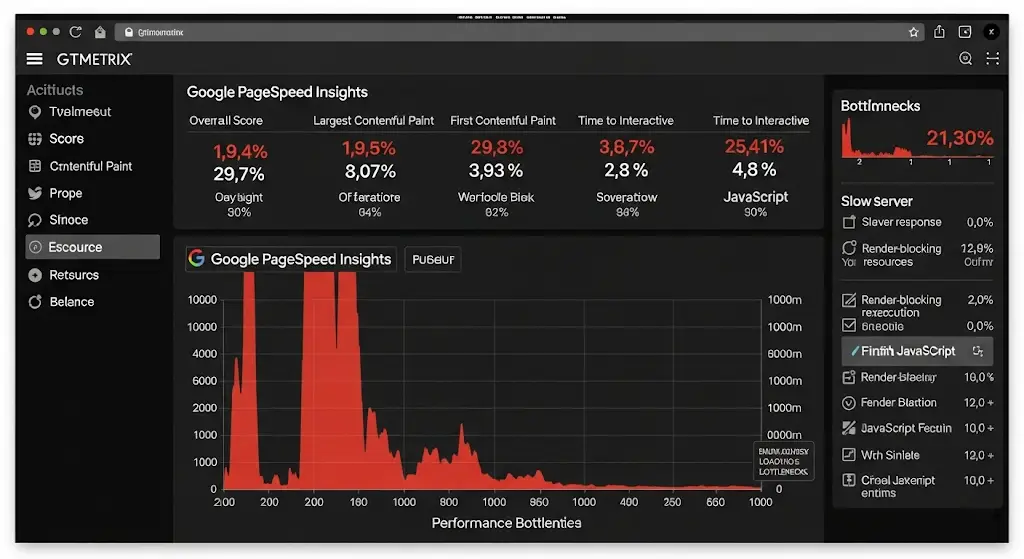This screenshot has height=559, width=1024.
Task: Click the icon at right of Finfih JavaScript
Action: pos(978,351)
